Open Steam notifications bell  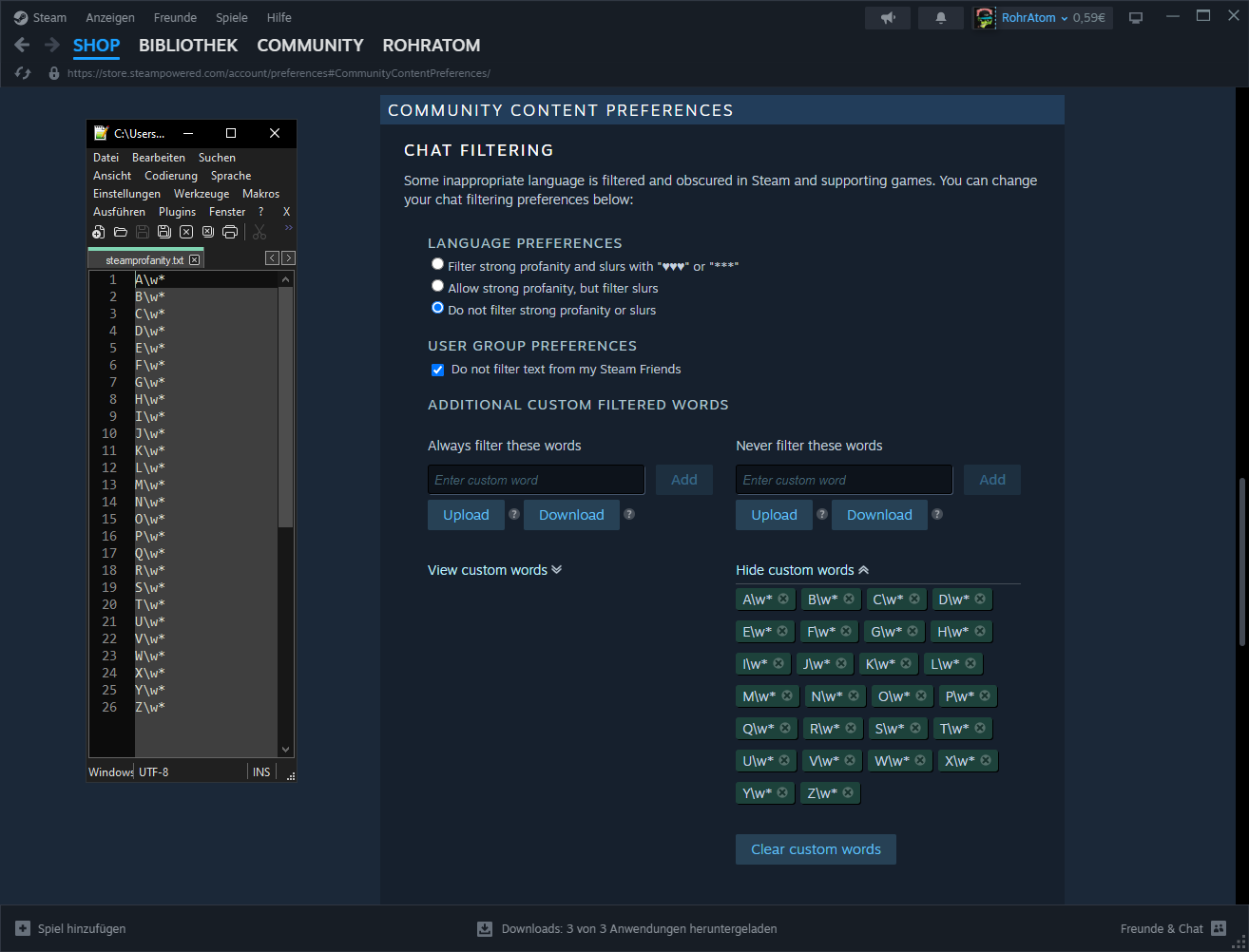coord(941,18)
